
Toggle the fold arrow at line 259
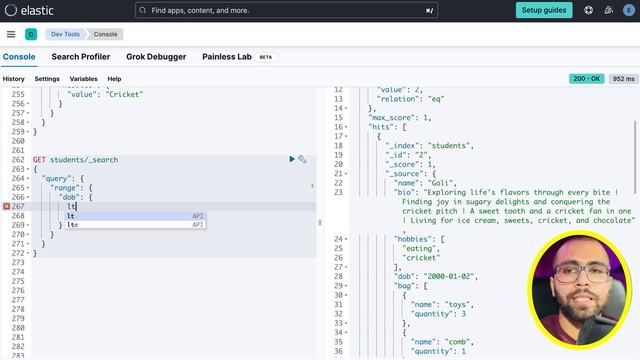point(28,132)
